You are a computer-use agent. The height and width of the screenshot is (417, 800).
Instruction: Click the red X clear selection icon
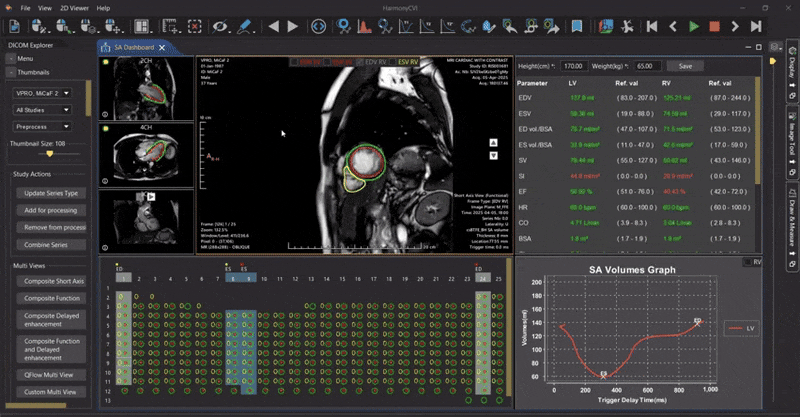[x=194, y=26]
